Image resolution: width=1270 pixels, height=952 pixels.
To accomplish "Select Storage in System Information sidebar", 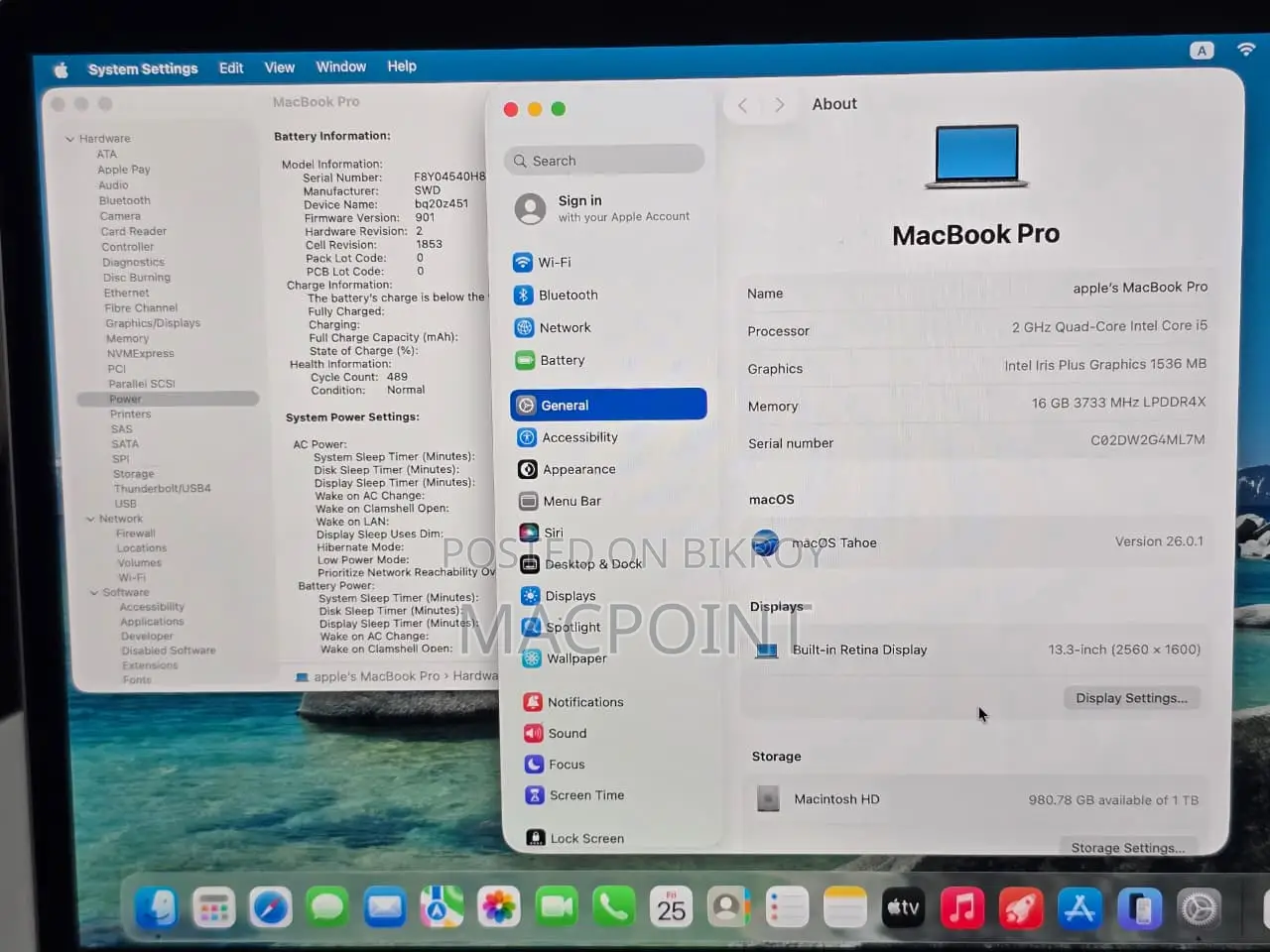I will (133, 474).
